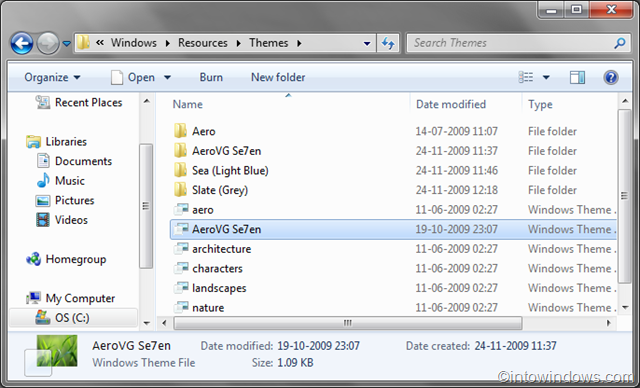640x388 pixels.
Task: Click the file list vertical scroll down arrow
Action: 625,307
